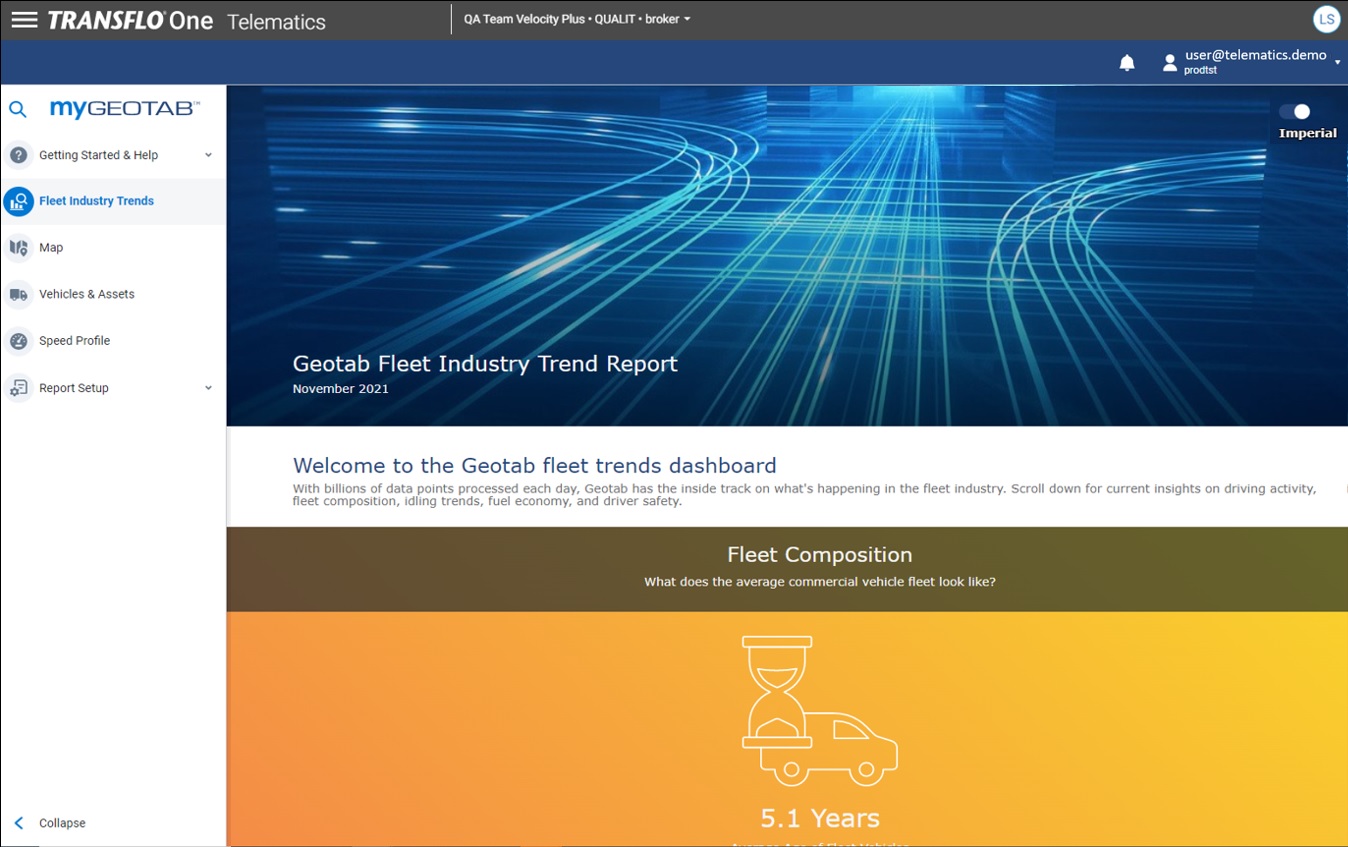
Task: Click the TRANSFLO One logo
Action: pos(130,20)
